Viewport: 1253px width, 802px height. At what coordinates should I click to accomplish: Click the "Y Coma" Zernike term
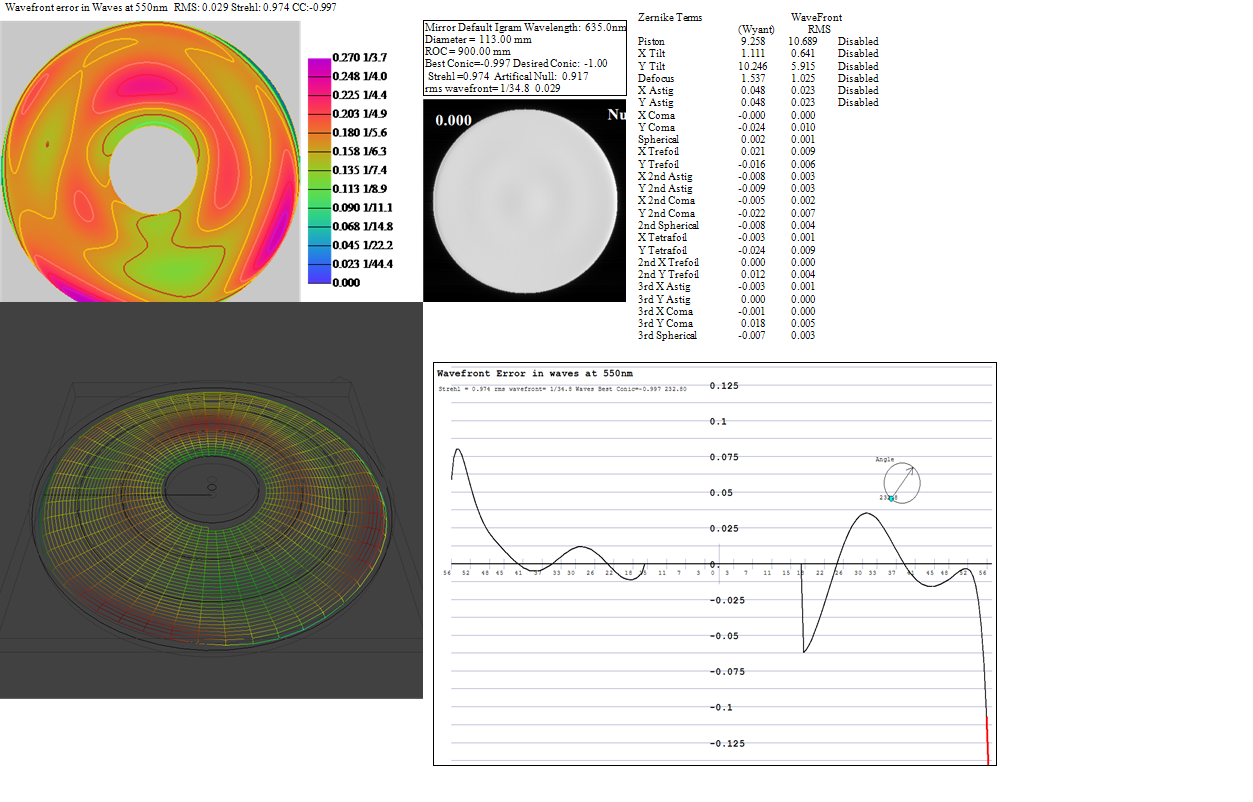[x=656, y=127]
